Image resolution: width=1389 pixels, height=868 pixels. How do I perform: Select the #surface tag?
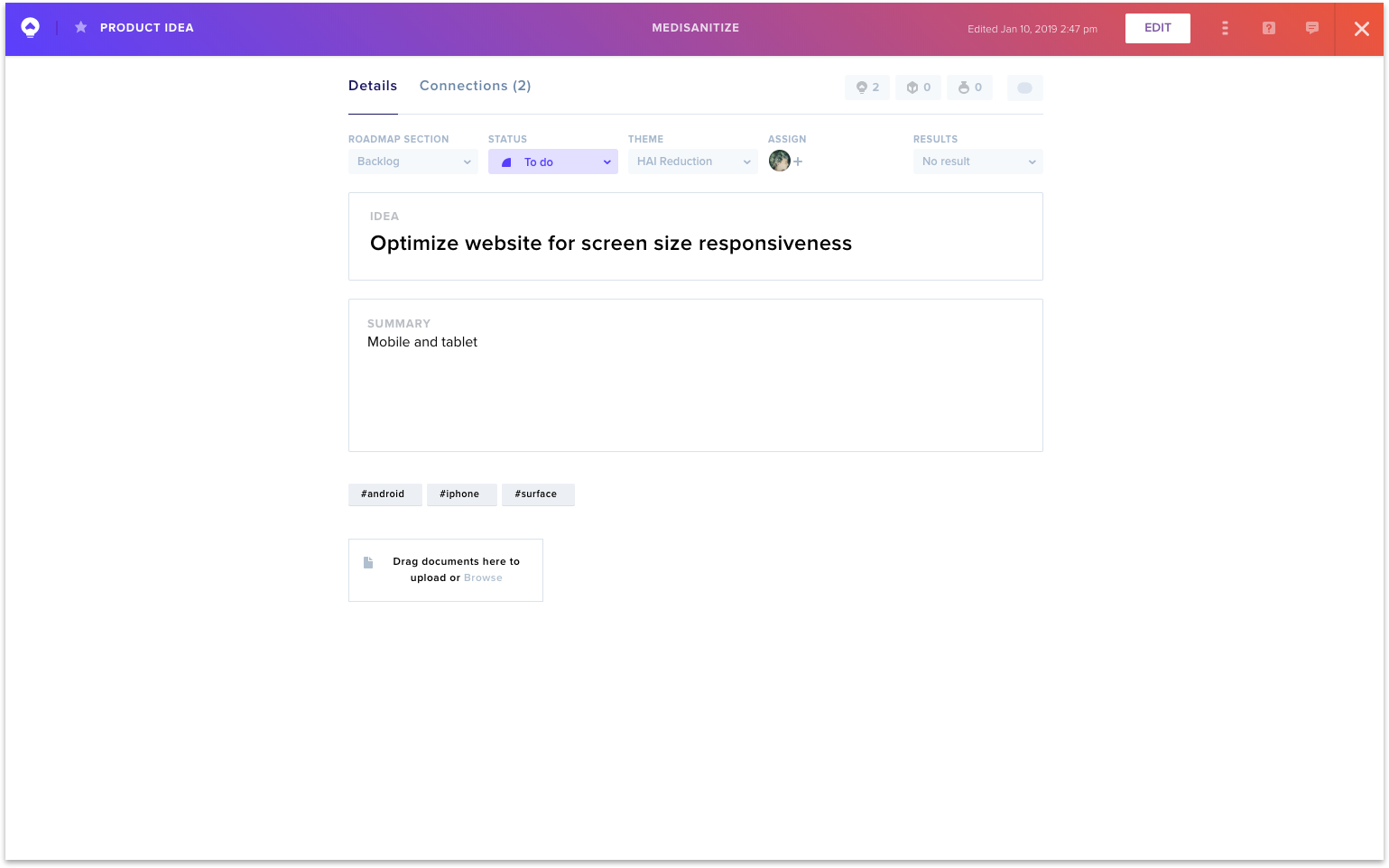click(538, 494)
